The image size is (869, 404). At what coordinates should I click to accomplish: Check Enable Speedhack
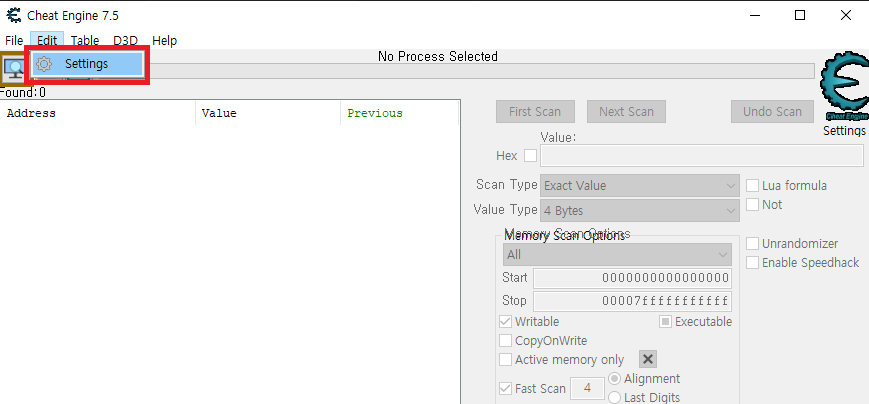point(752,263)
